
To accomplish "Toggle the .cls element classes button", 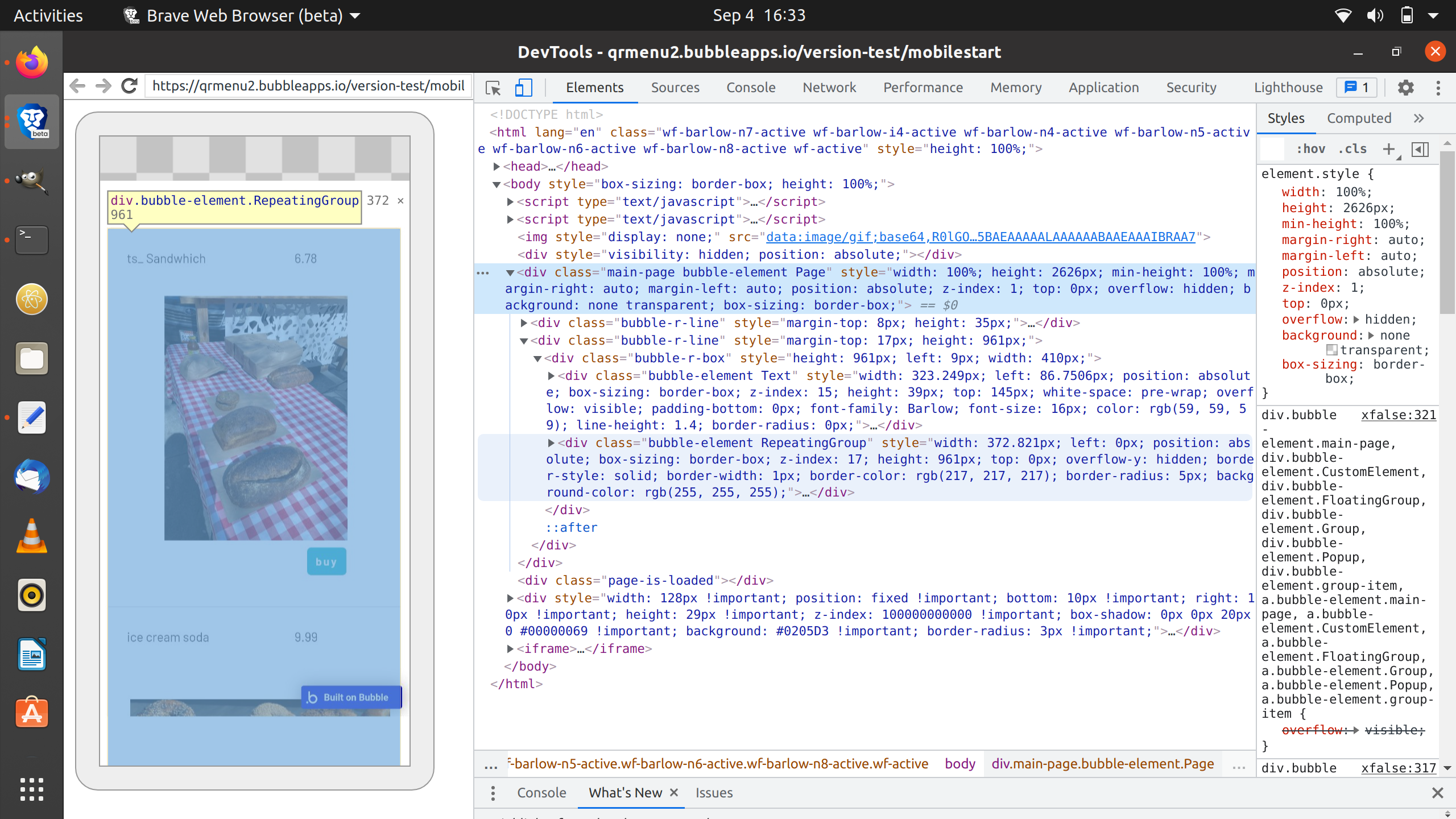I will coord(1352,149).
